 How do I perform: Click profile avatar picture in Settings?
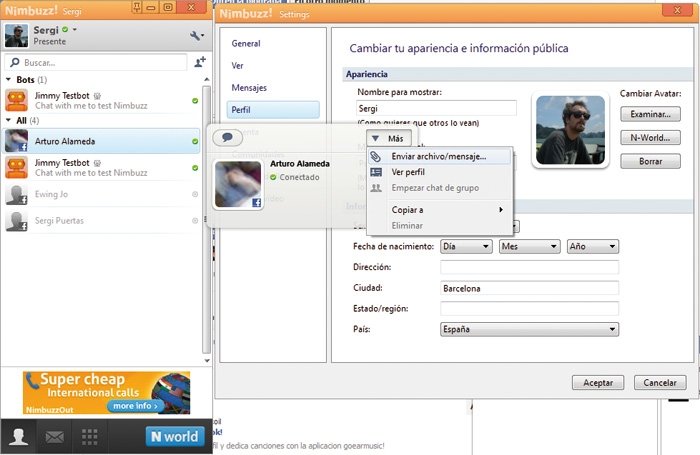click(x=570, y=130)
